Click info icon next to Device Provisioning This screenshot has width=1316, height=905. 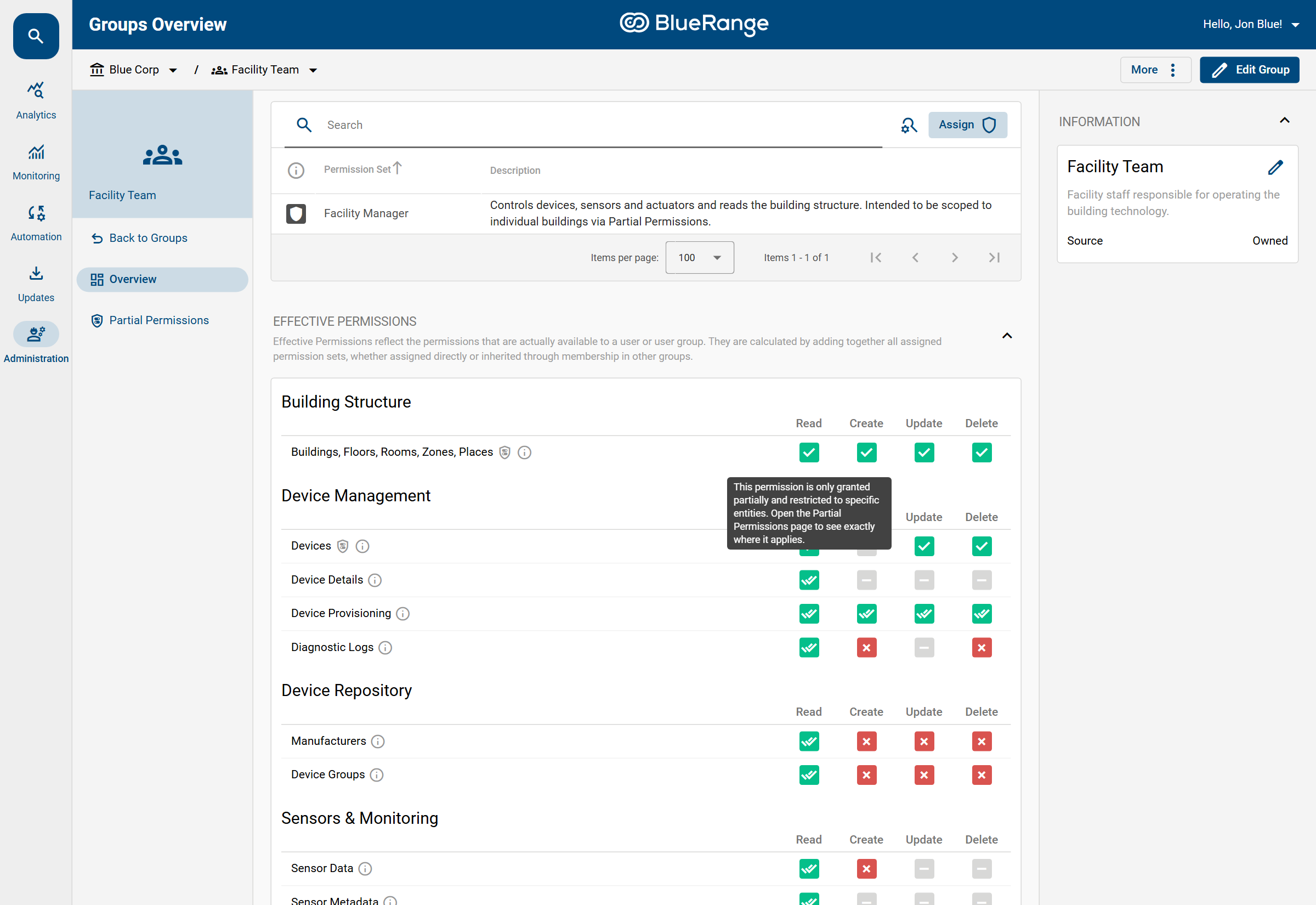point(402,614)
